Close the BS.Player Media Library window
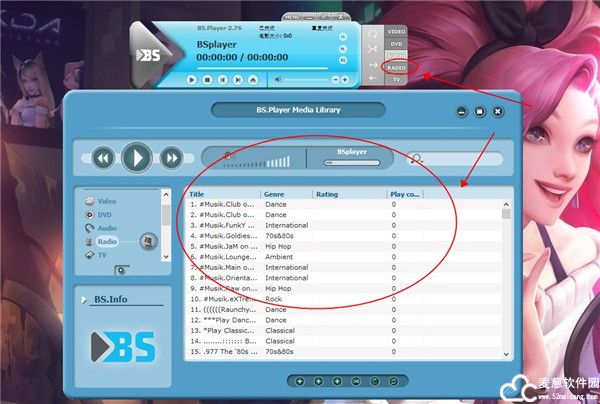600x404 pixels. (497, 112)
